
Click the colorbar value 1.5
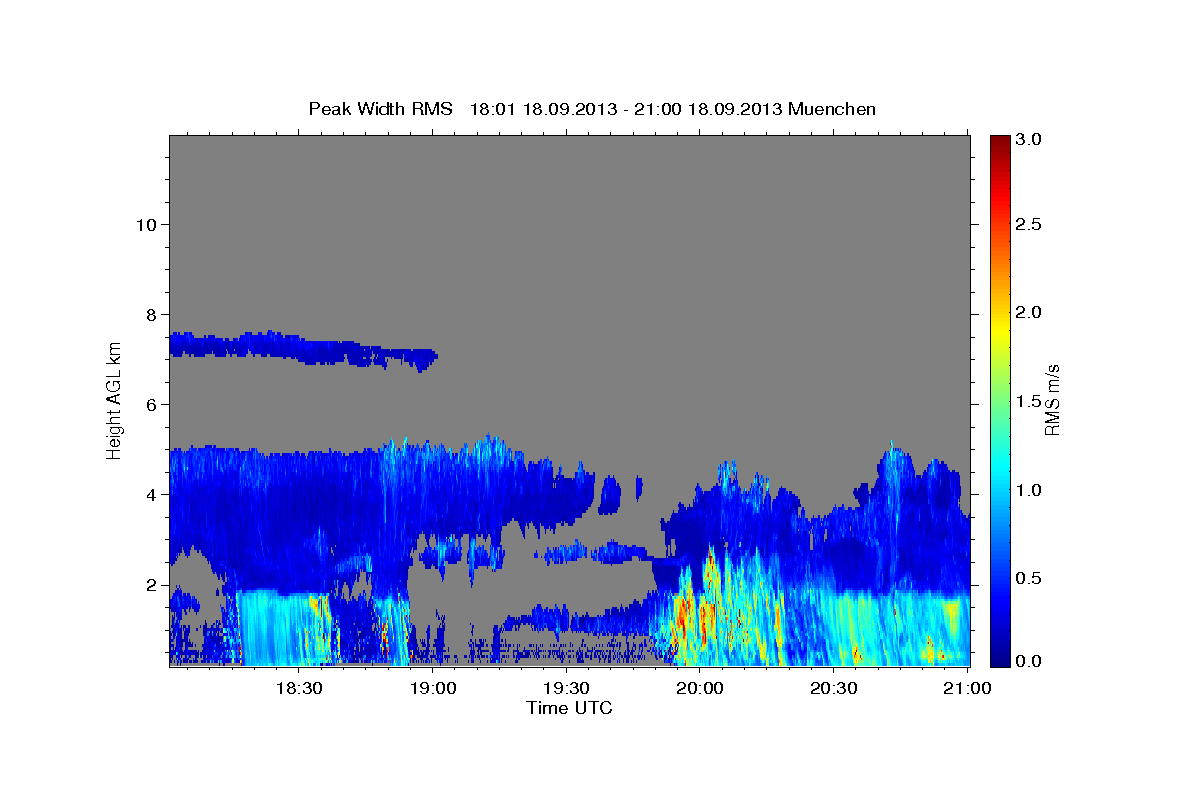coord(1030,401)
